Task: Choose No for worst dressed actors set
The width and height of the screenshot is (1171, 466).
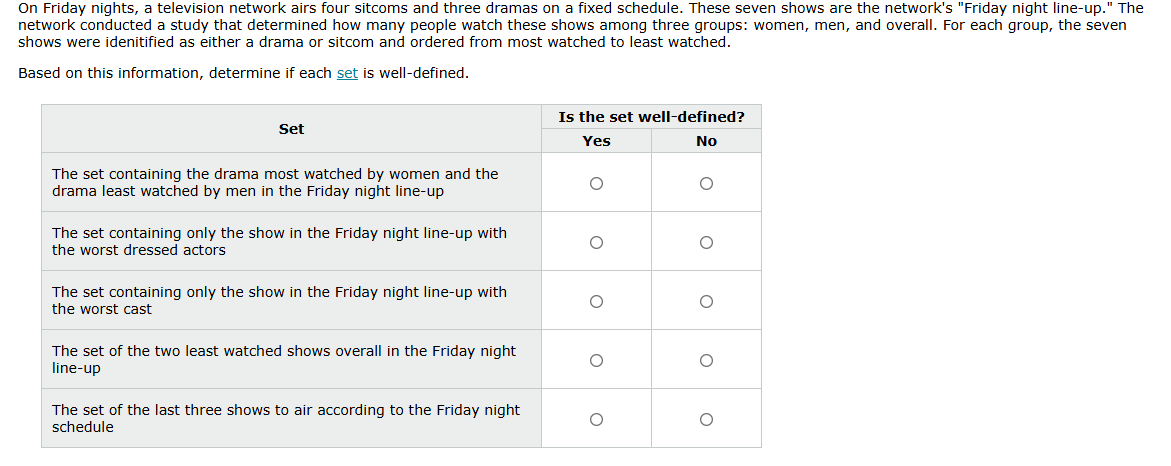Action: point(706,242)
